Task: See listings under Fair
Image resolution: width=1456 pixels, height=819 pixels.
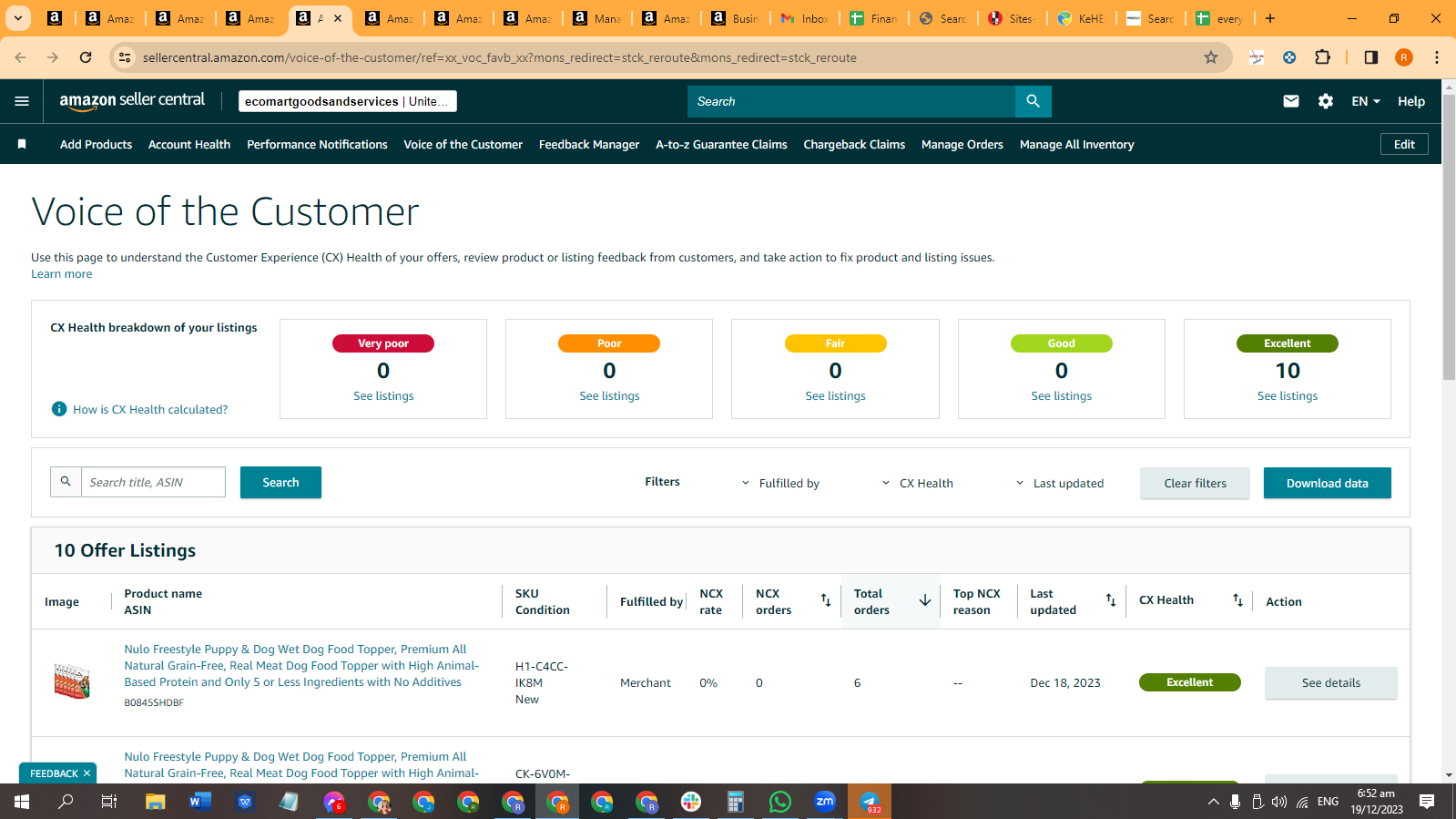Action: (x=835, y=396)
